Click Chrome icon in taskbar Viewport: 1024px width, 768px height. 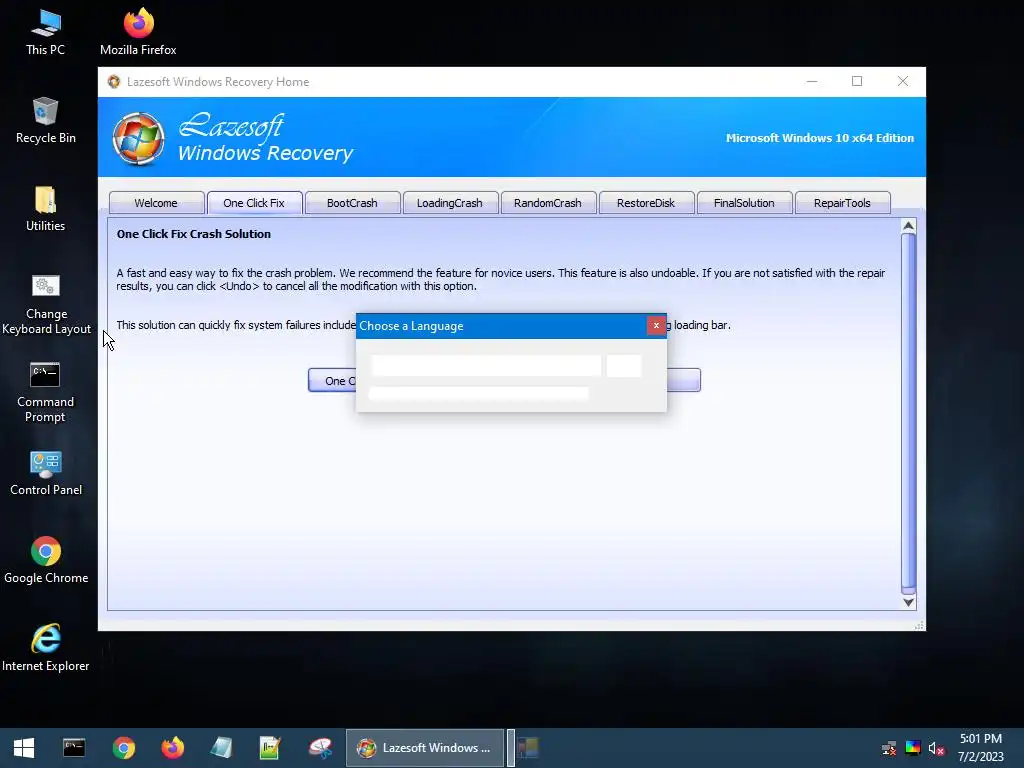pyautogui.click(x=123, y=748)
